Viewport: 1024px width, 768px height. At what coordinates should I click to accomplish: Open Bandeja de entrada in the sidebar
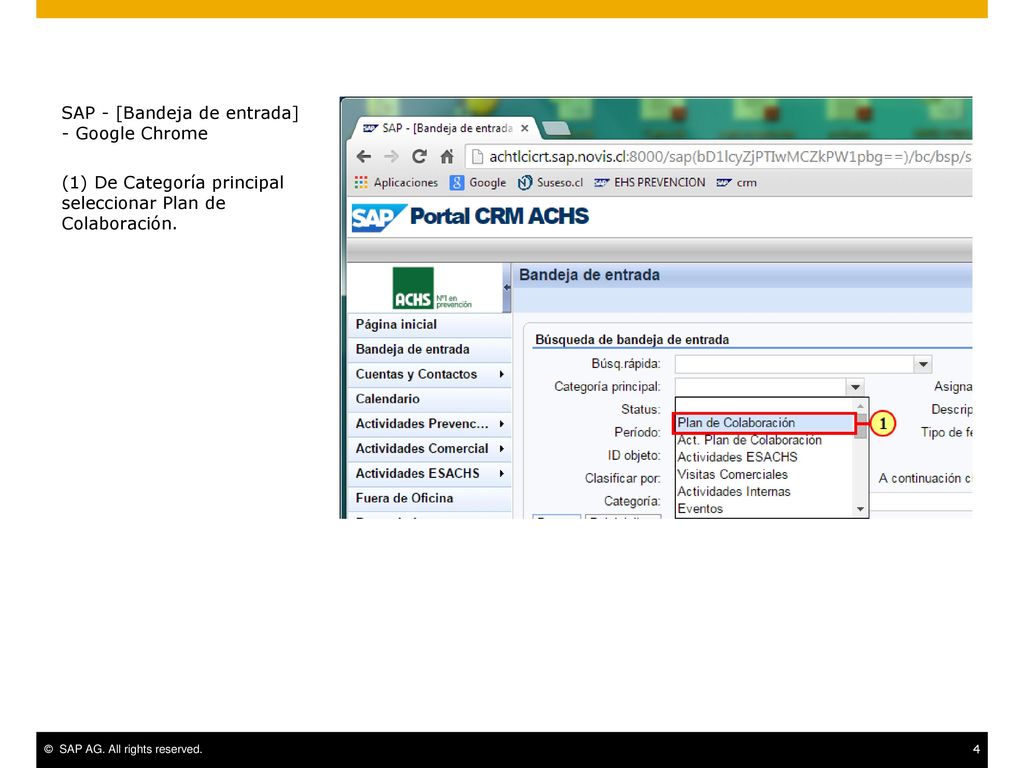tap(429, 349)
